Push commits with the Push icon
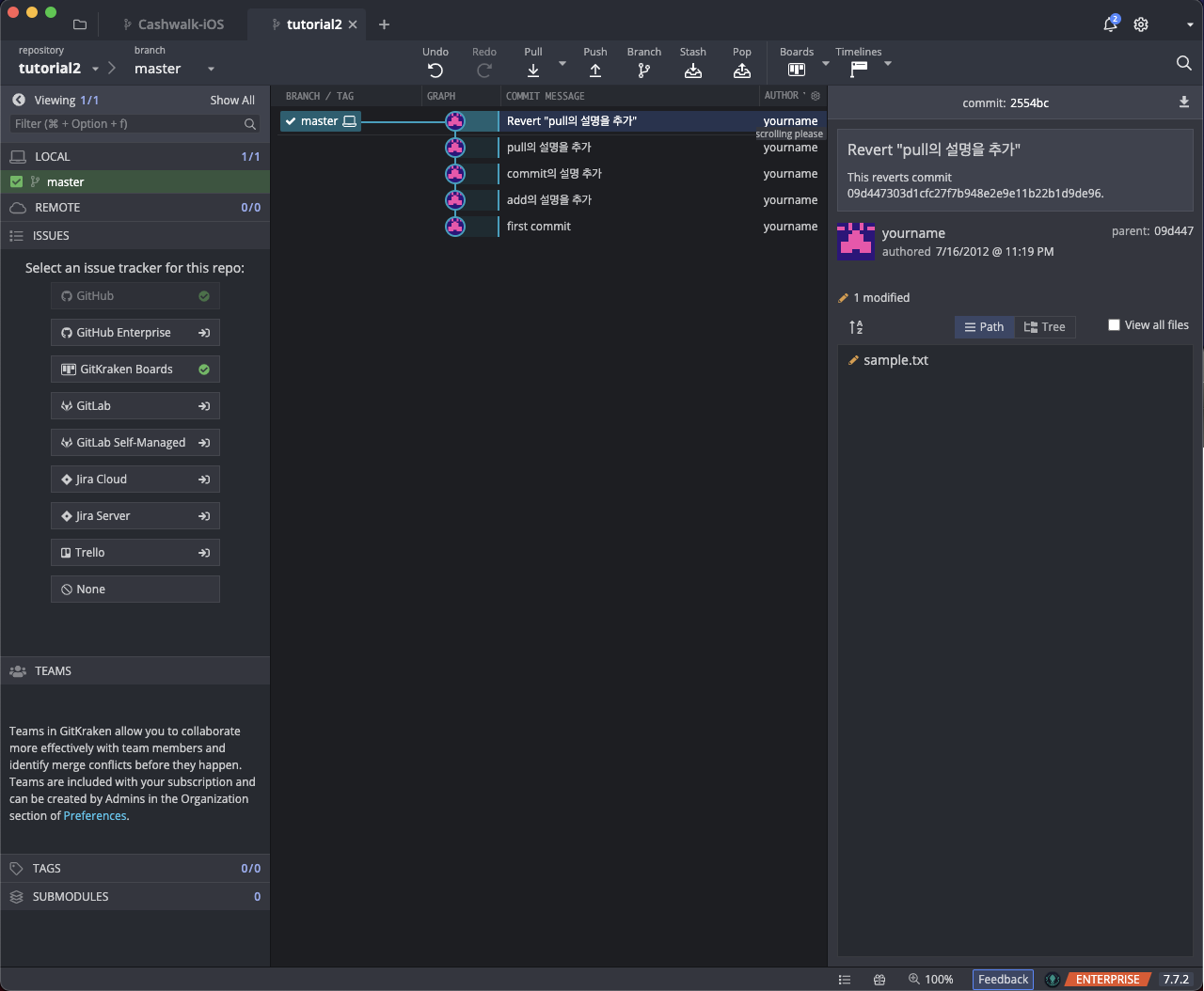Image resolution: width=1204 pixels, height=991 pixels. coord(594,71)
